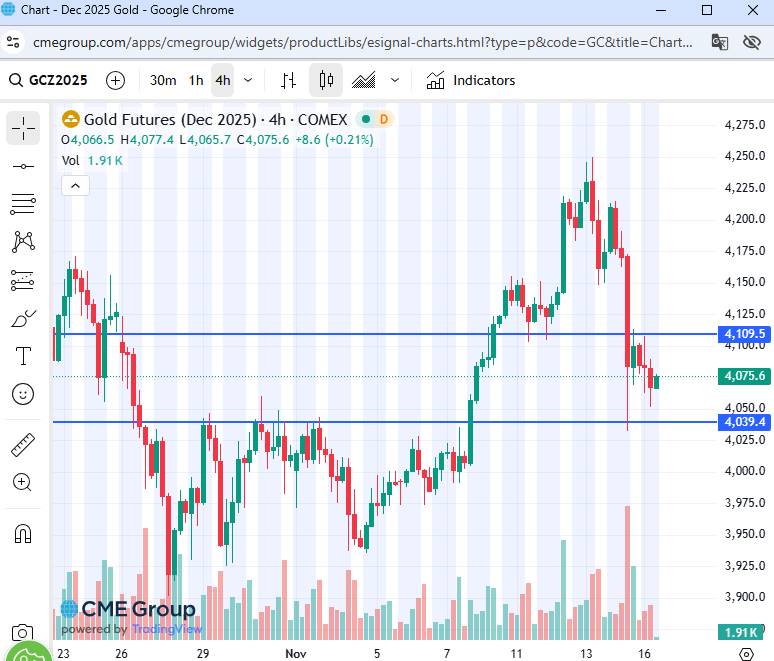Viewport: 774px width, 661px height.
Task: Collapse the indicator legend chevron
Action: (75, 185)
